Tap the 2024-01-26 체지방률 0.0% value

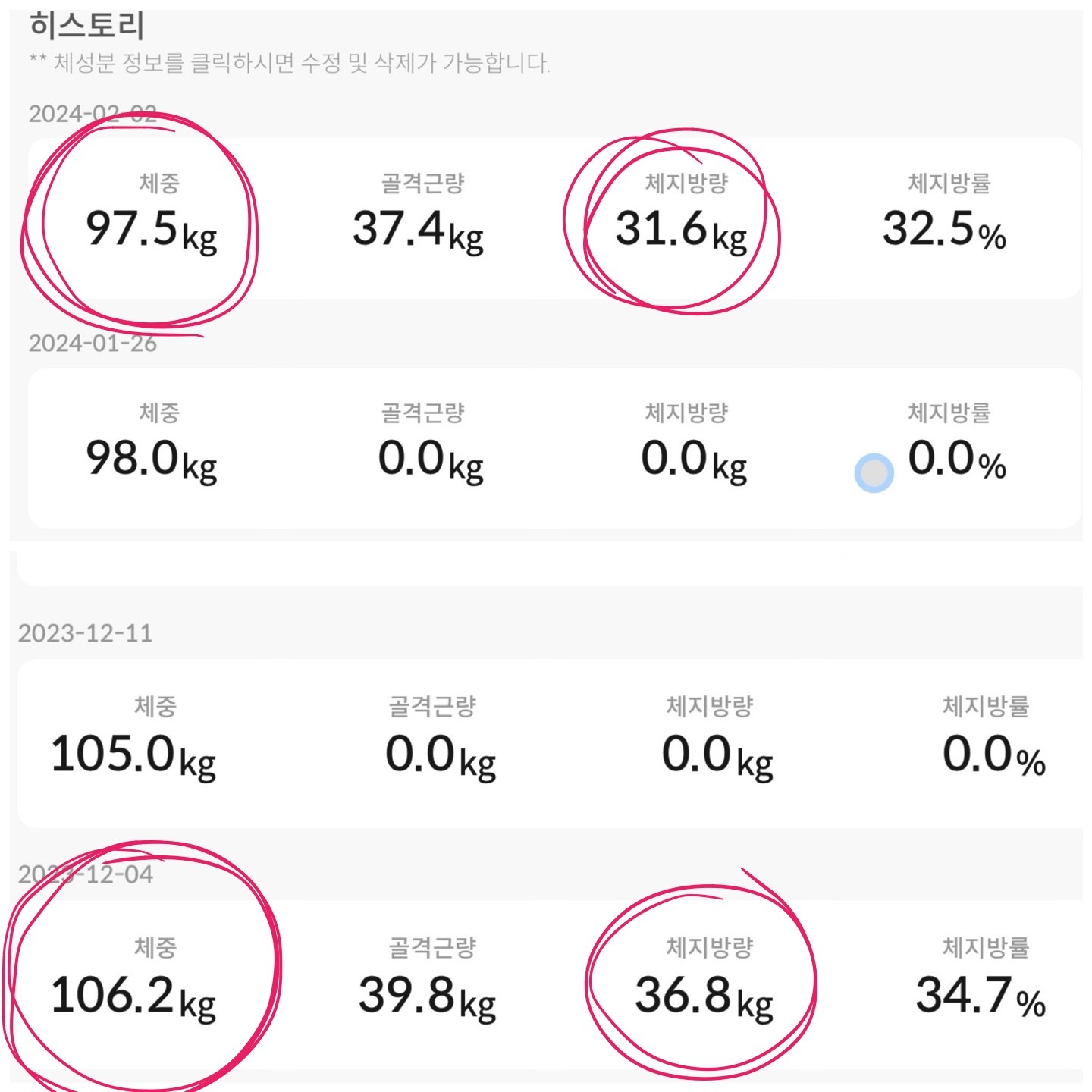(x=956, y=460)
